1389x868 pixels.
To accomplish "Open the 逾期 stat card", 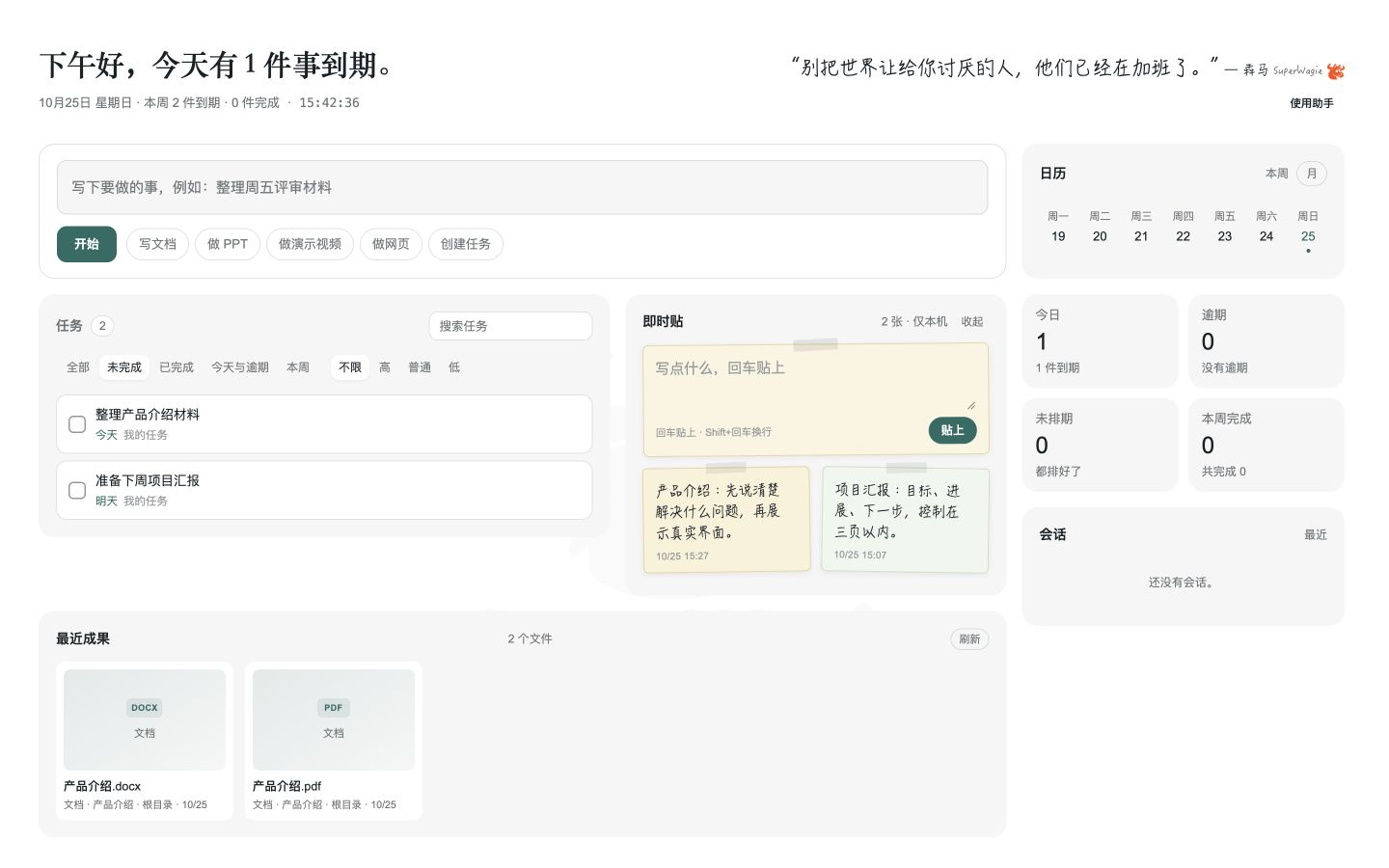I will tap(1266, 341).
